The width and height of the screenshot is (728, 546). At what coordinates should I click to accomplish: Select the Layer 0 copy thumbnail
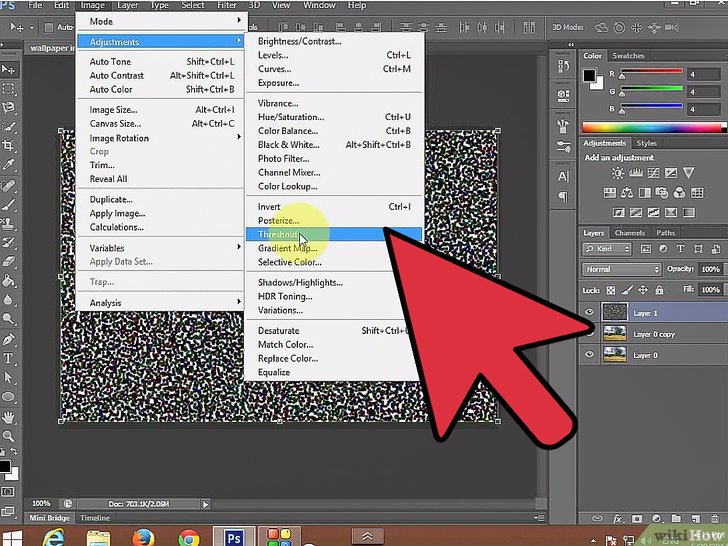pos(614,333)
